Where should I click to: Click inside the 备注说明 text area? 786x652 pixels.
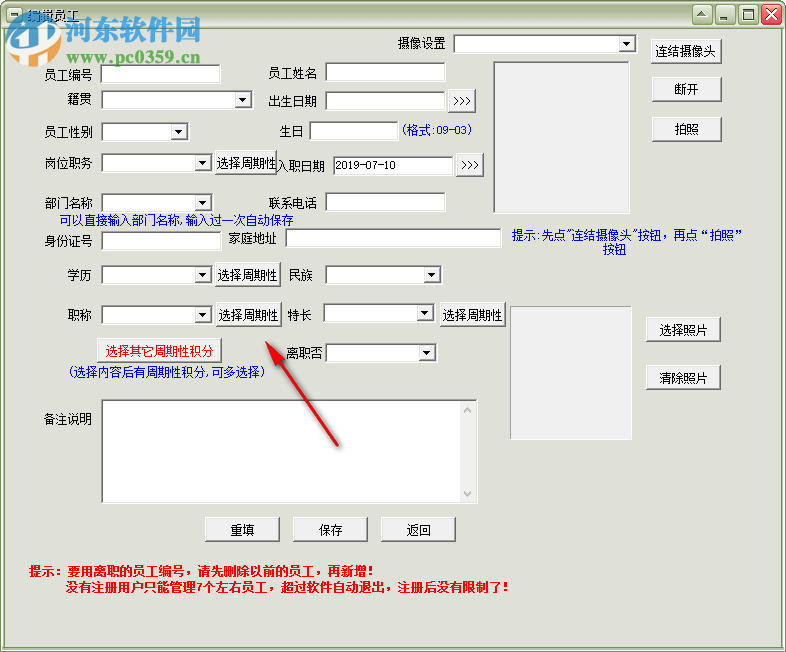281,451
